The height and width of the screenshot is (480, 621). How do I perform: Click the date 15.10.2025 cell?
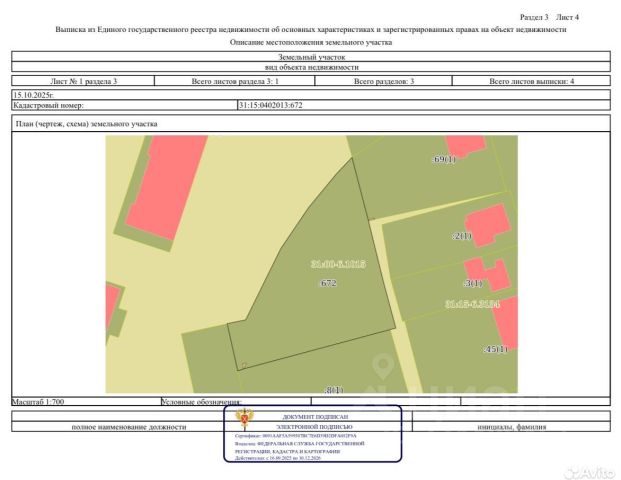tap(311, 95)
